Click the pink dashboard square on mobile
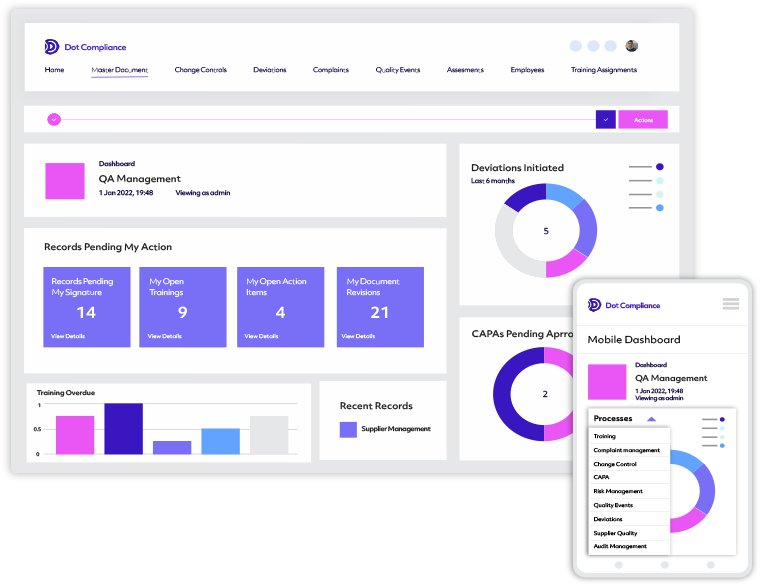 coord(607,382)
